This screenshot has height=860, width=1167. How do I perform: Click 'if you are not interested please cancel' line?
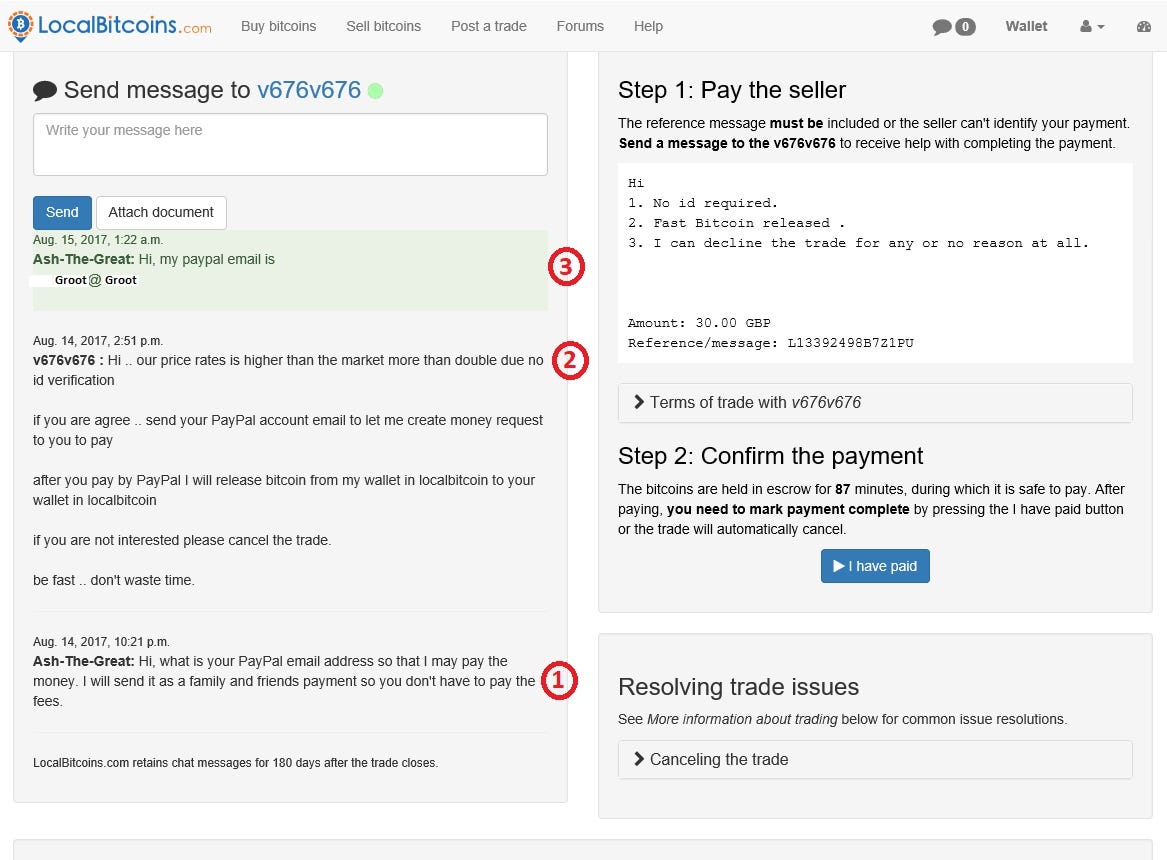pyautogui.click(x=182, y=540)
